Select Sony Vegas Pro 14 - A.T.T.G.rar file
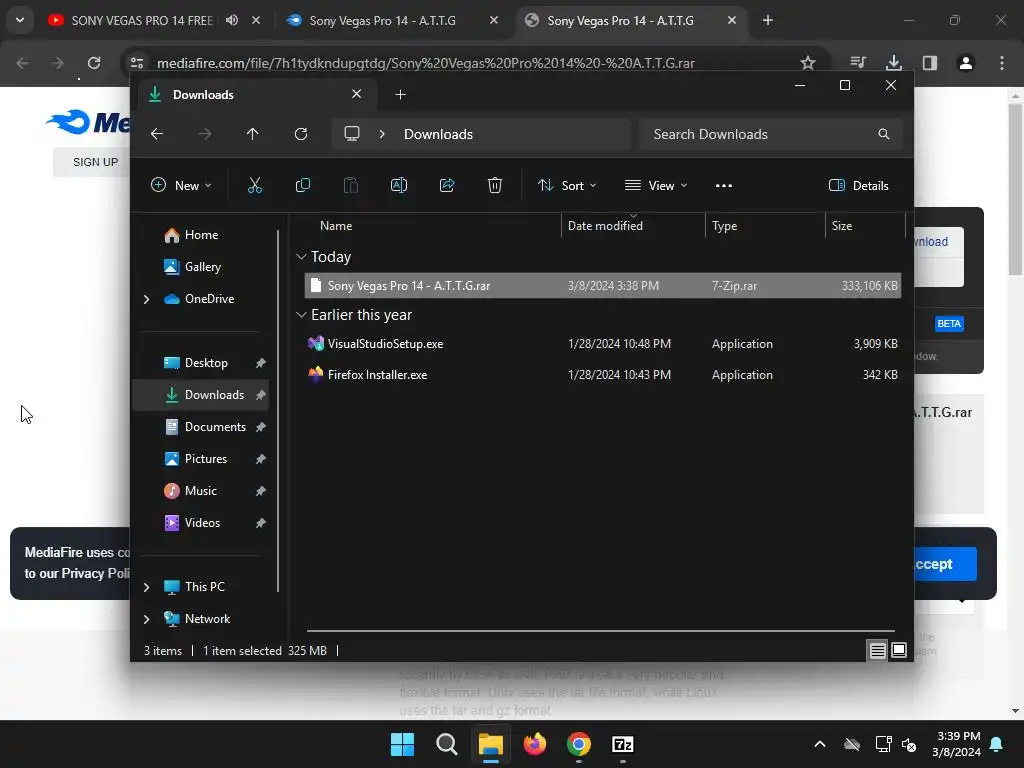Screen dimensions: 1024x768 [x=603, y=286]
